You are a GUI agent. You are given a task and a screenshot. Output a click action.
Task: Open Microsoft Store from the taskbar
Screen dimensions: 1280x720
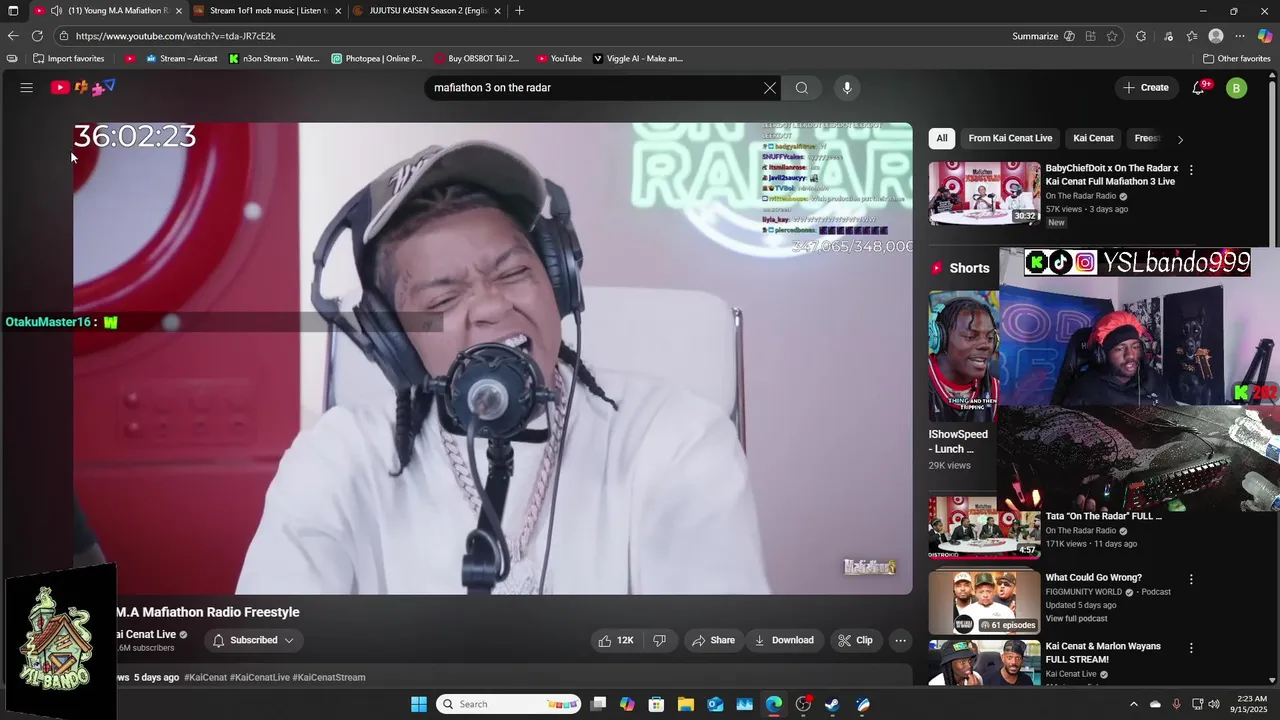tap(656, 704)
